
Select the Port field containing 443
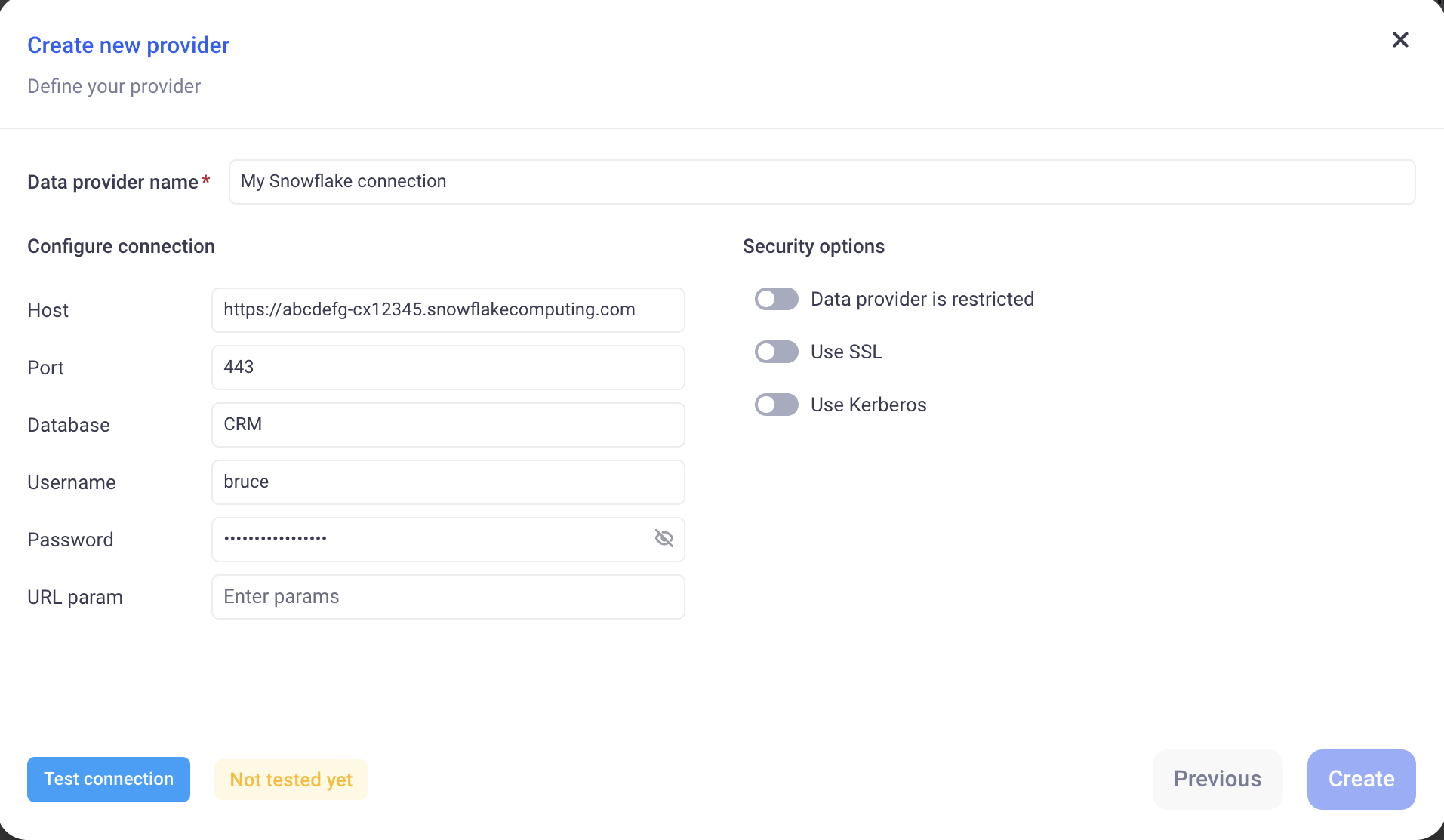(x=448, y=368)
